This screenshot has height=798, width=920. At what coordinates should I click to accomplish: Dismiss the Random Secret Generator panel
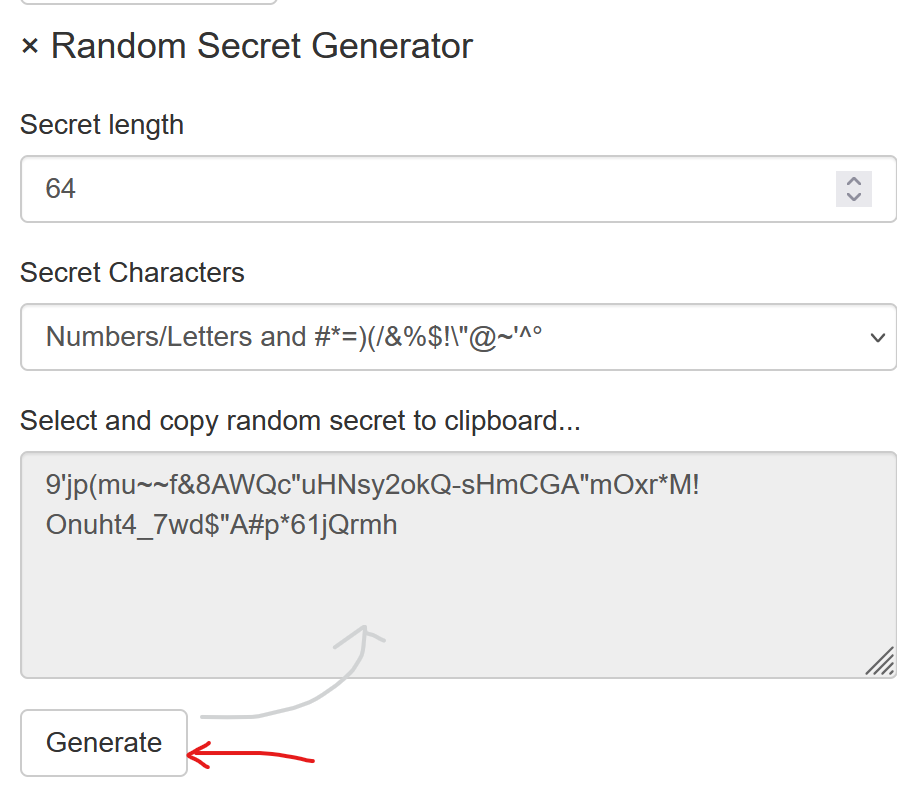coord(28,46)
